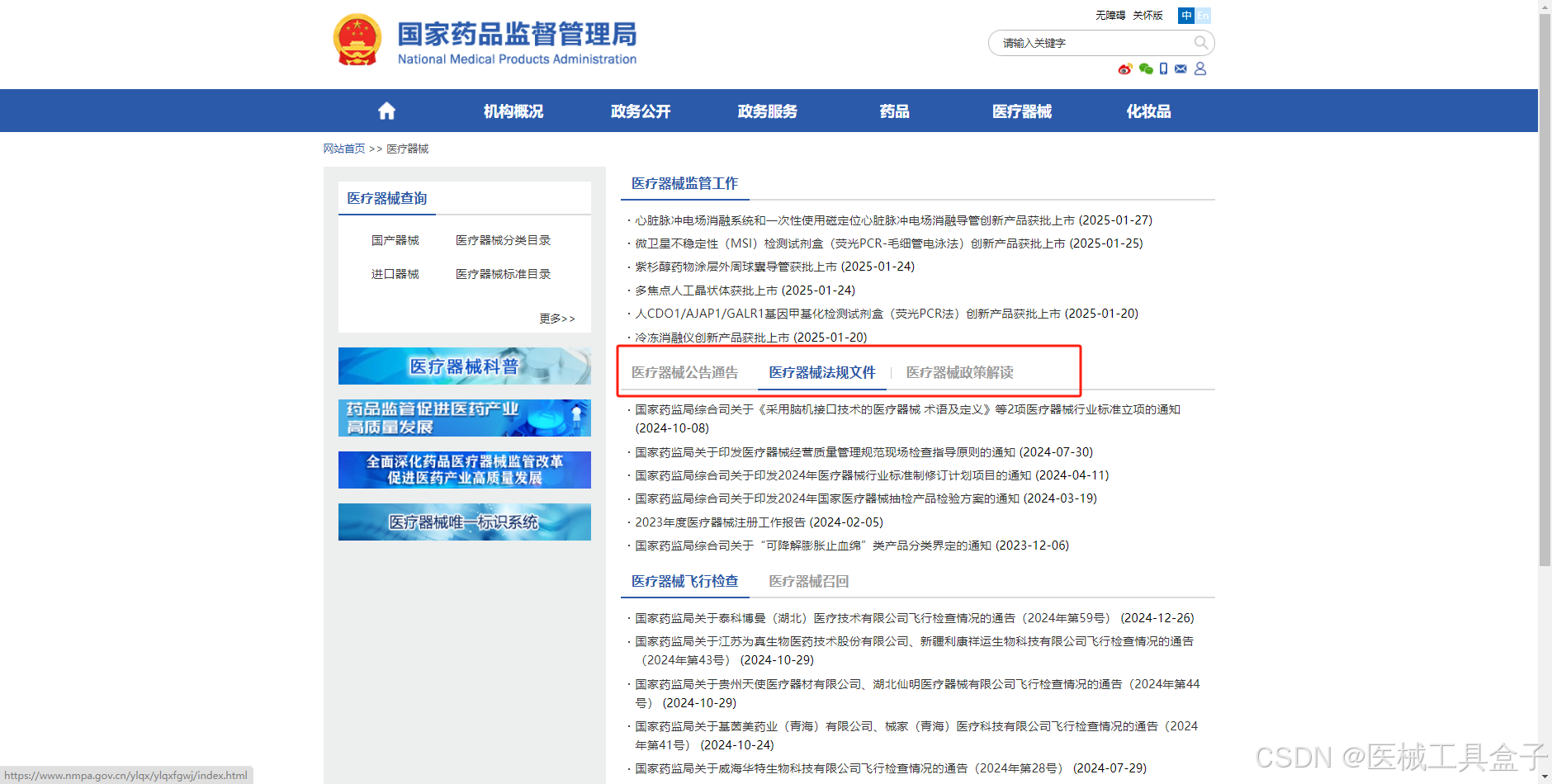The height and width of the screenshot is (784, 1552).
Task: Select 医疗器械政策解读 tab
Action: tap(959, 372)
